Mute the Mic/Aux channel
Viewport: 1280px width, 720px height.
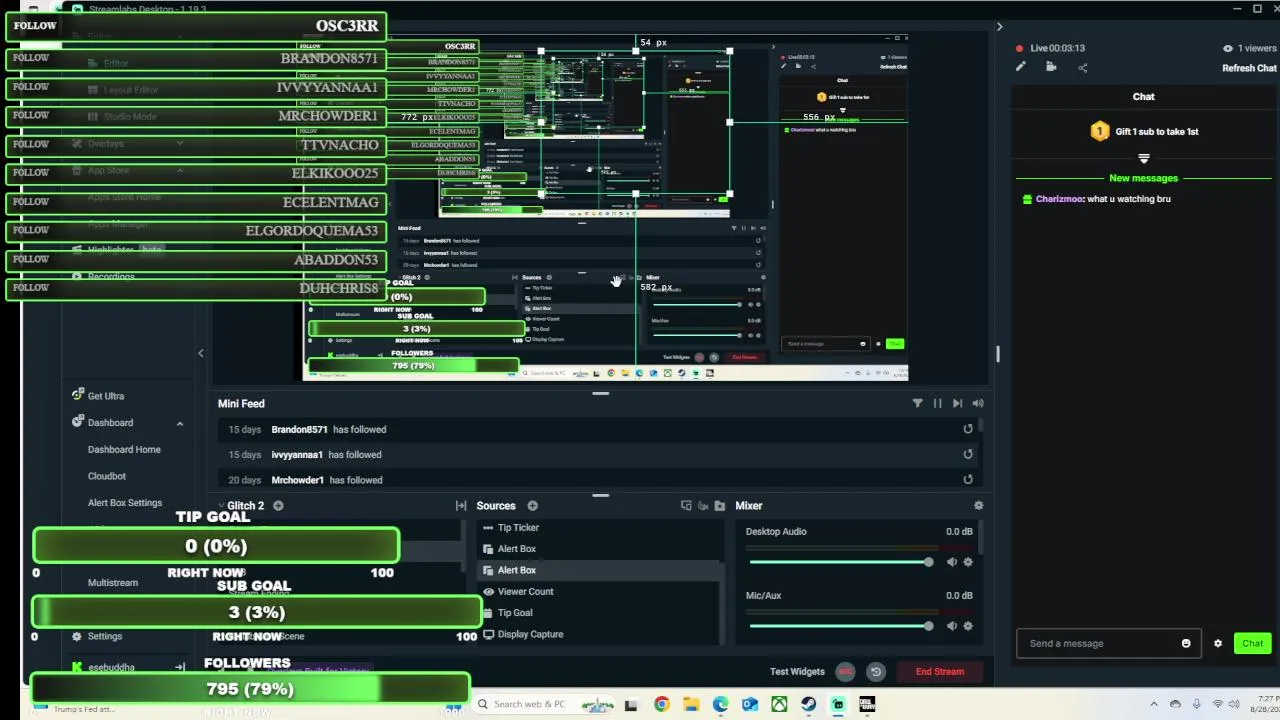pyautogui.click(x=951, y=626)
